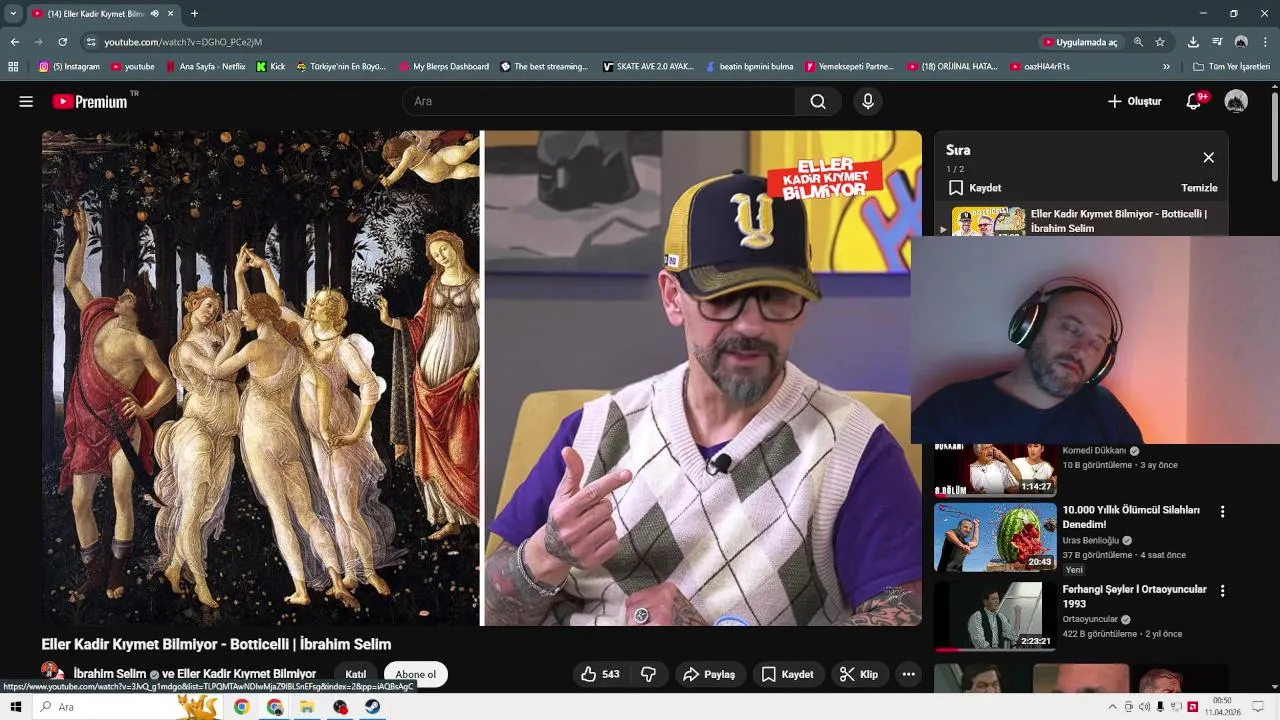
Task: Open Ana Sayfa - Netflix bookmark
Action: 205,67
